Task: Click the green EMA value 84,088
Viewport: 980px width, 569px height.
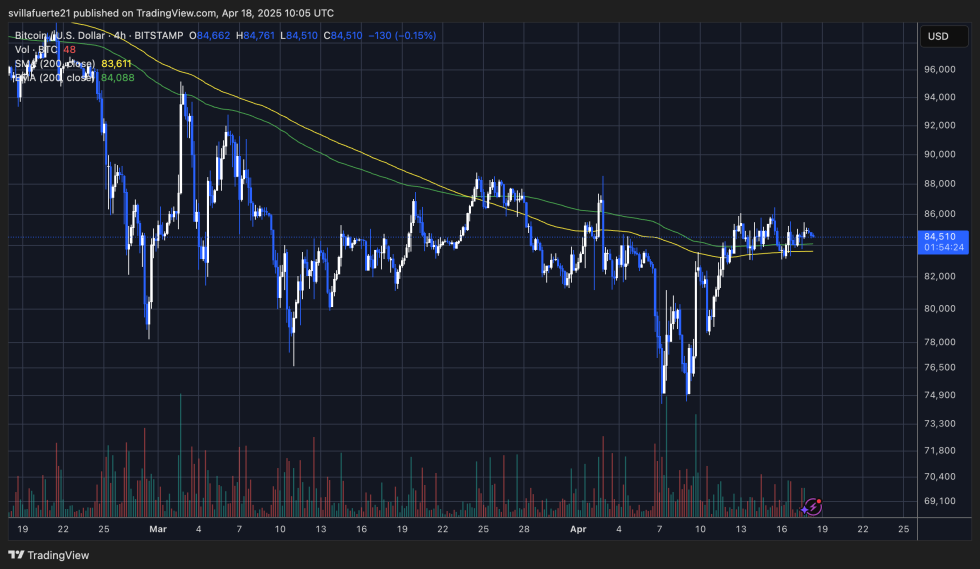Action: (118, 77)
